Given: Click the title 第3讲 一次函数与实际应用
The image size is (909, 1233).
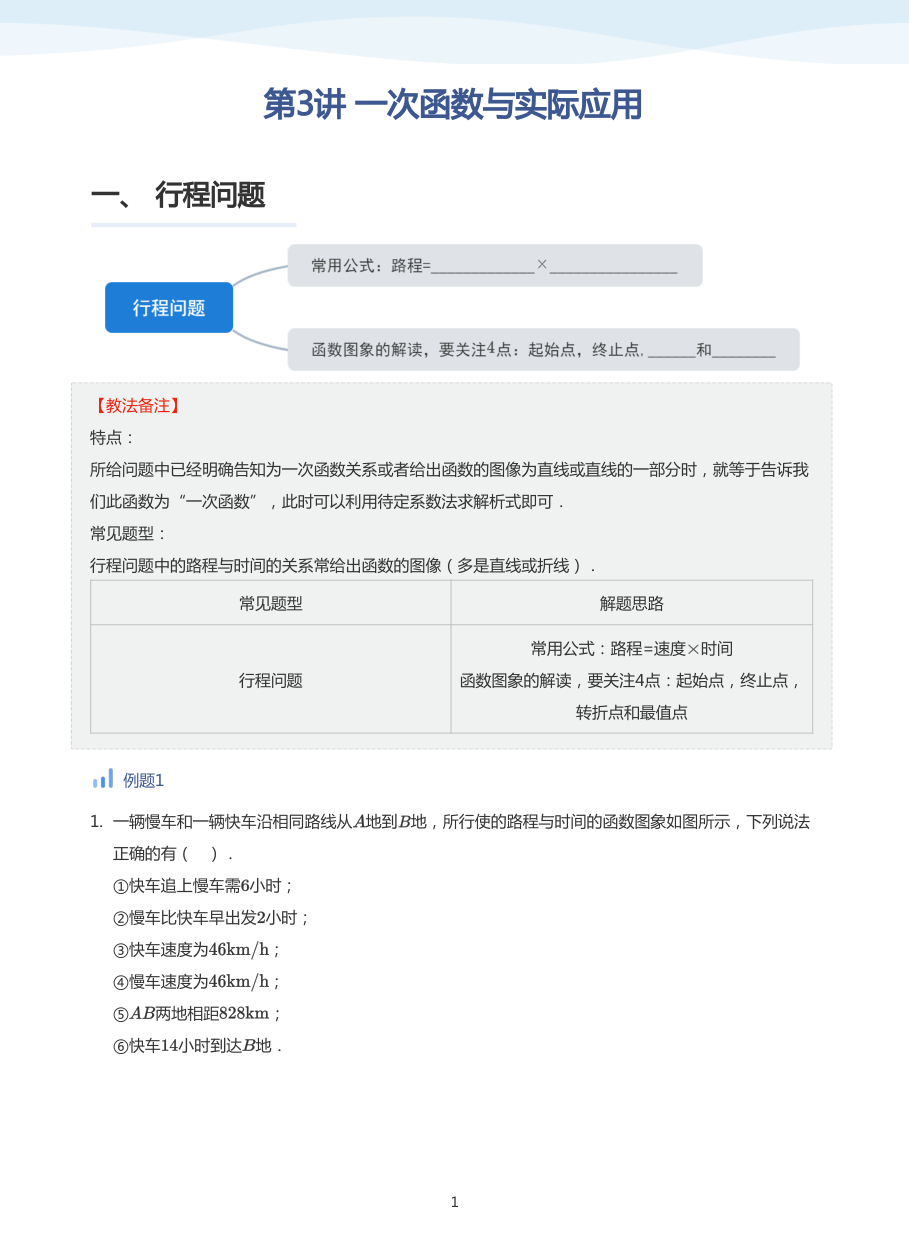Looking at the screenshot, I should click(452, 104).
